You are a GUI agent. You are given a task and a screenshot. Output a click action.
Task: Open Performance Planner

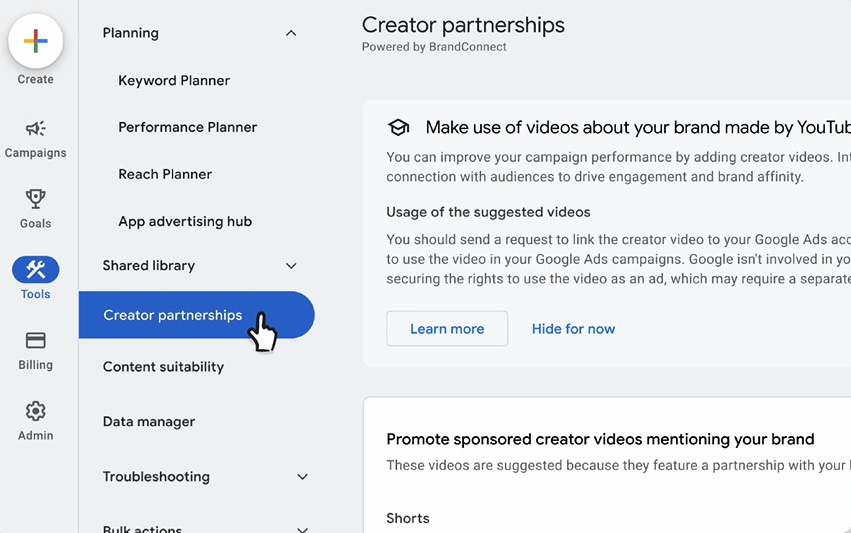coord(187,127)
